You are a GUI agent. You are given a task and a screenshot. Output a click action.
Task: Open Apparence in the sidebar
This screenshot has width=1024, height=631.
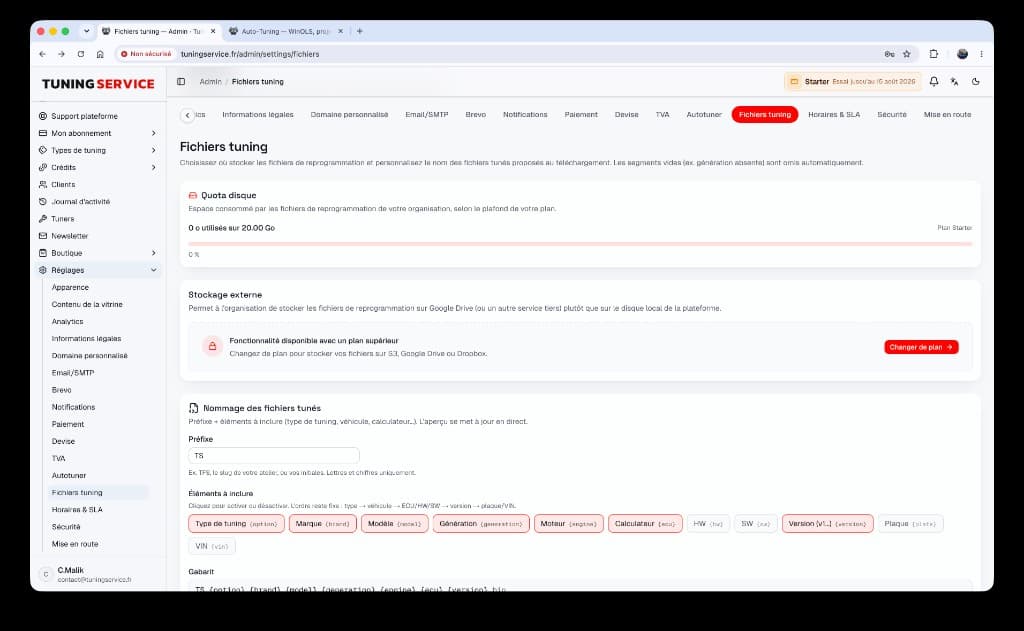point(70,287)
